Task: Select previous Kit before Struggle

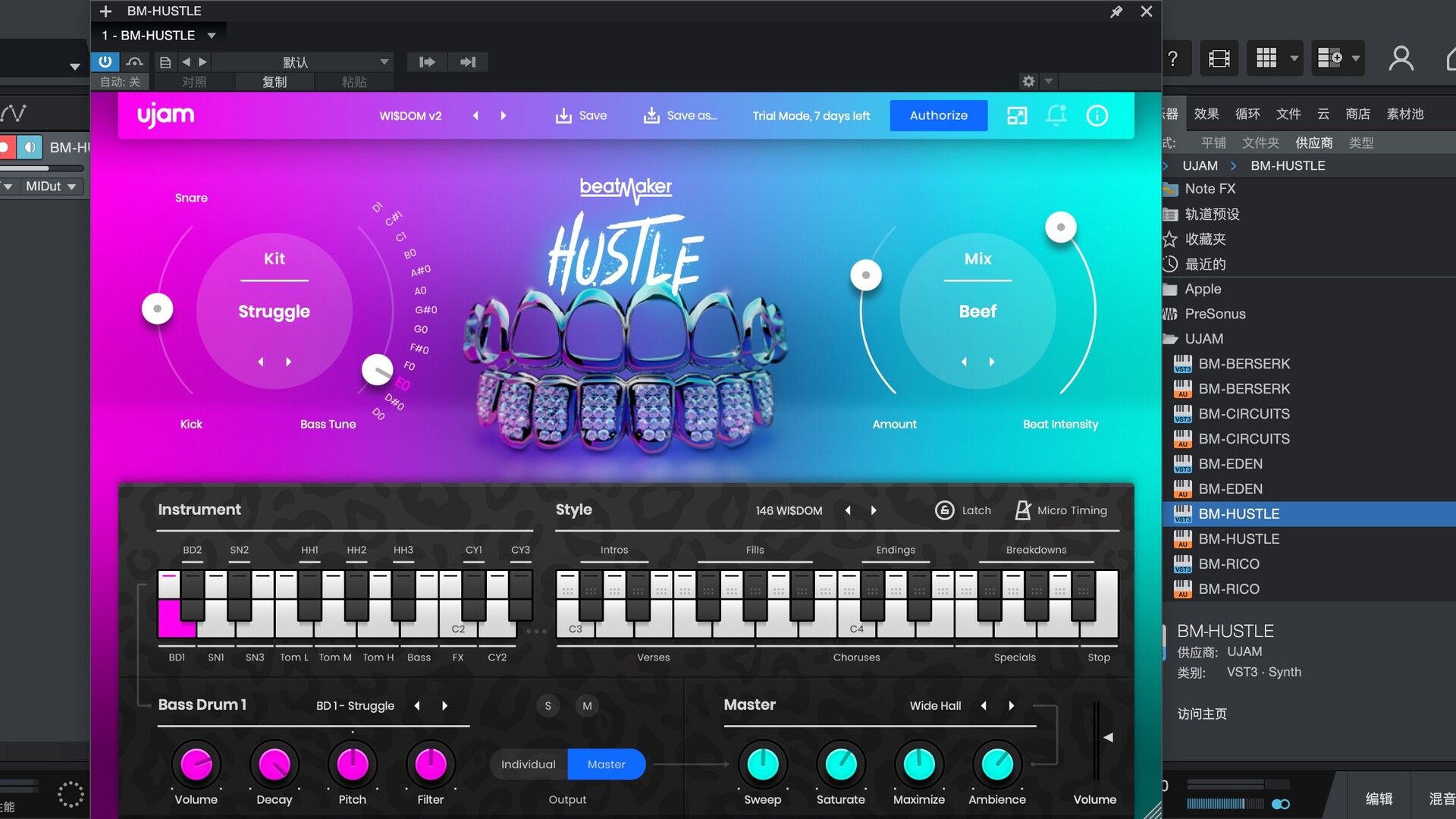Action: [x=261, y=362]
